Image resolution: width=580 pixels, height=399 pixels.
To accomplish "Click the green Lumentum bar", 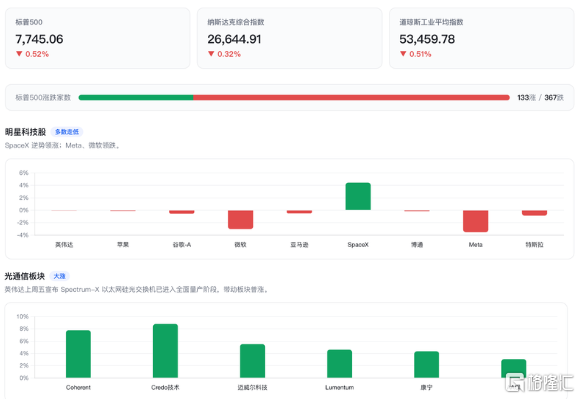I will (x=340, y=364).
